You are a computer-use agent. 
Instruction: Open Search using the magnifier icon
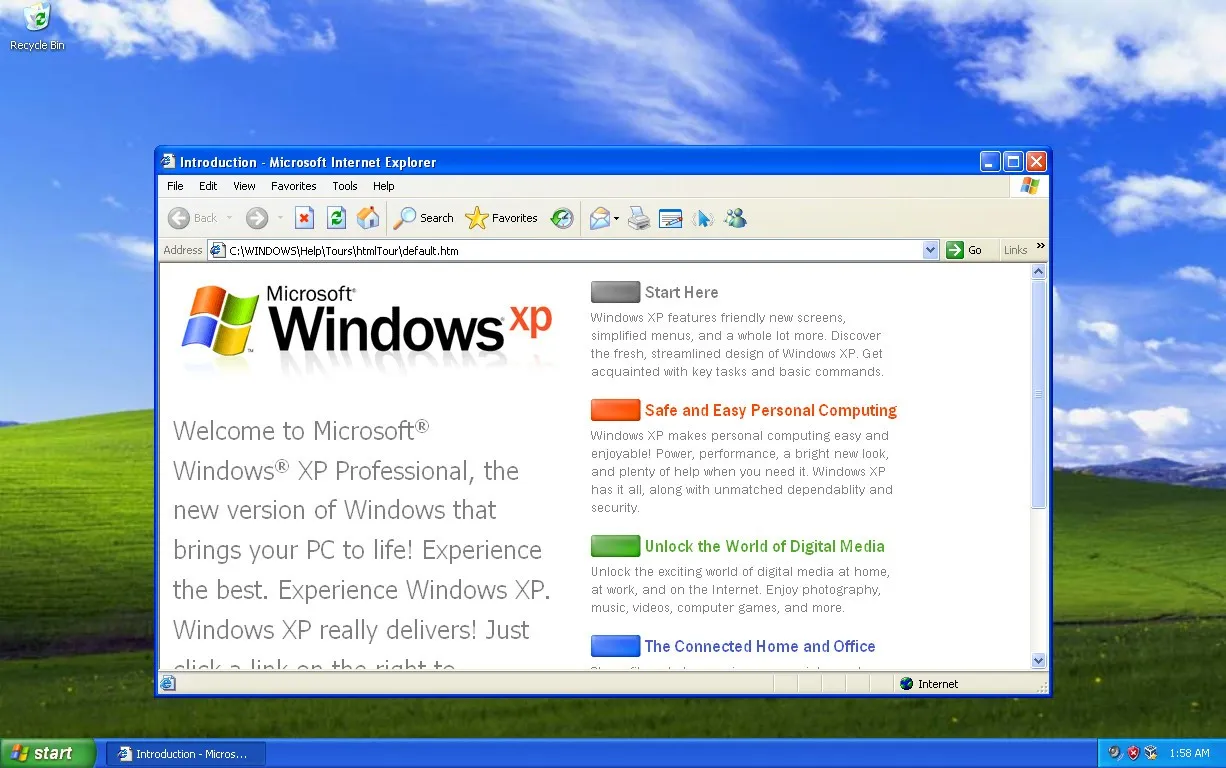click(404, 218)
